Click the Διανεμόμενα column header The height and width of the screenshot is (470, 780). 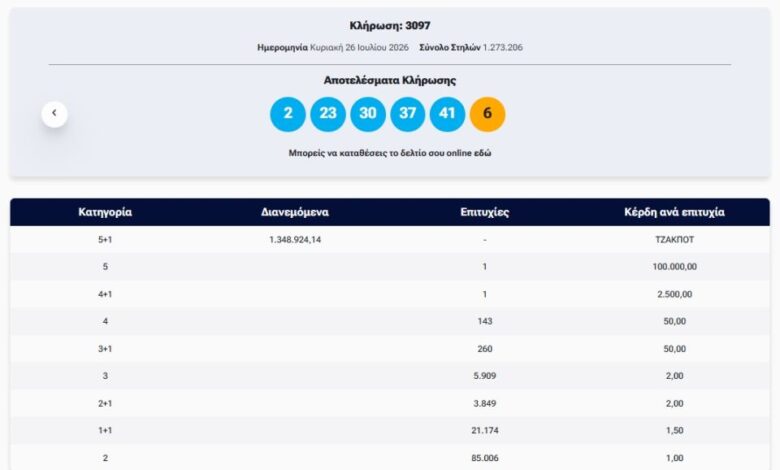[295, 212]
